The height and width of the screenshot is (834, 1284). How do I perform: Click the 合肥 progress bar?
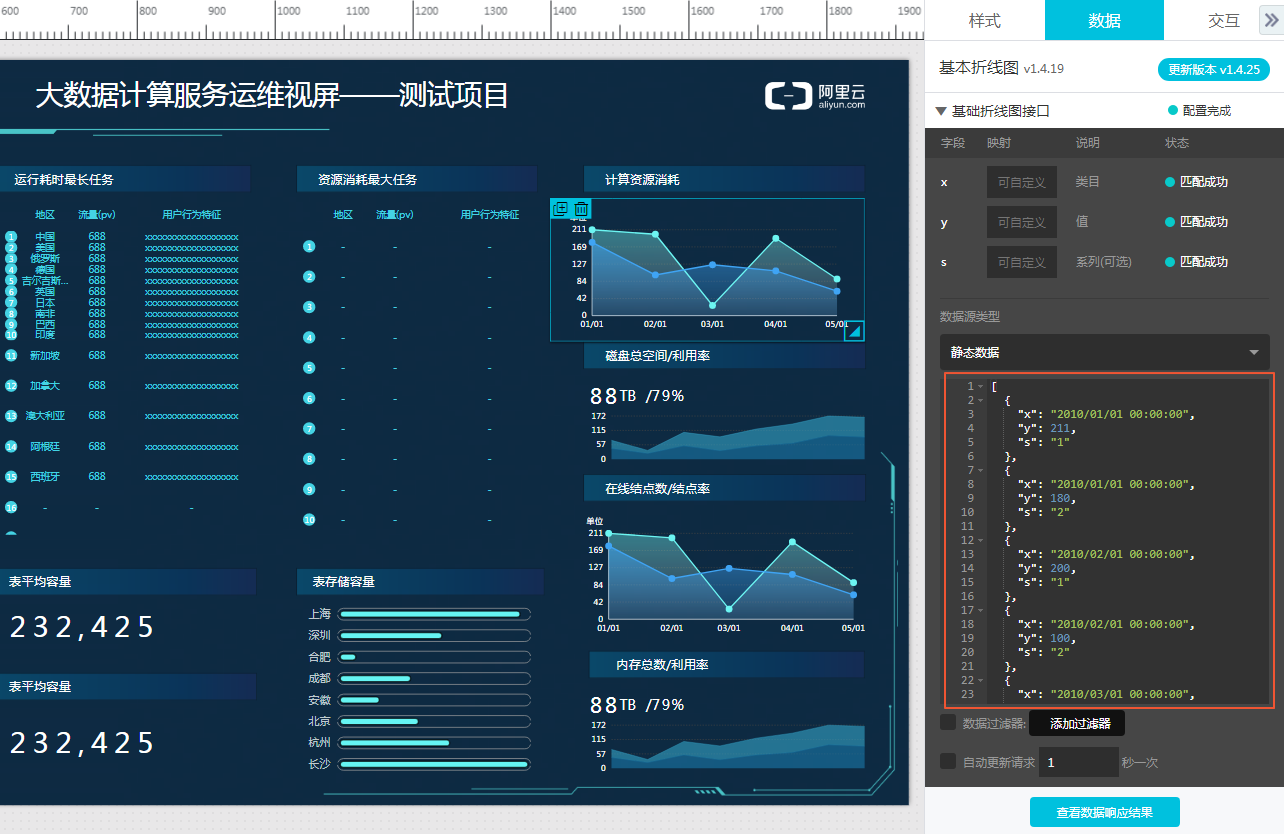click(x=434, y=657)
